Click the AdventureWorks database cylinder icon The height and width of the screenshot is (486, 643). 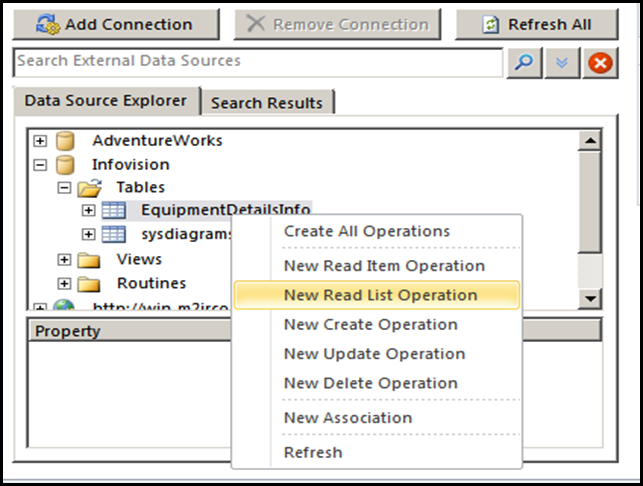[65, 141]
